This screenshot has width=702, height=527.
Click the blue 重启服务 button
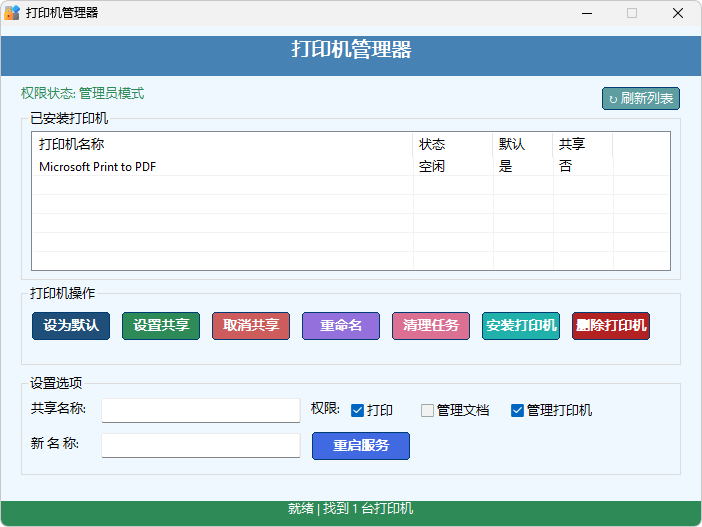[361, 446]
